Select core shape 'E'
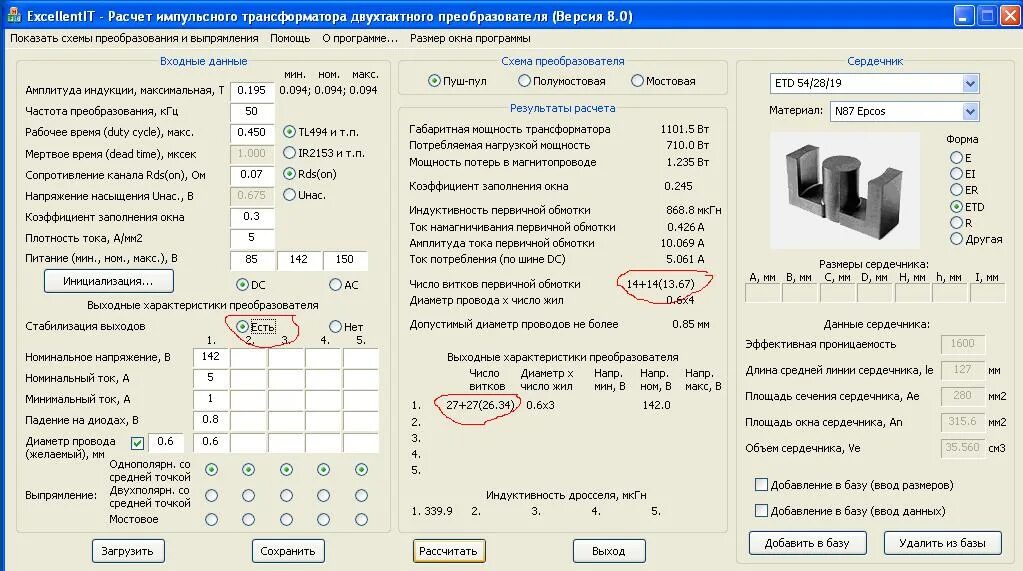 point(956,157)
